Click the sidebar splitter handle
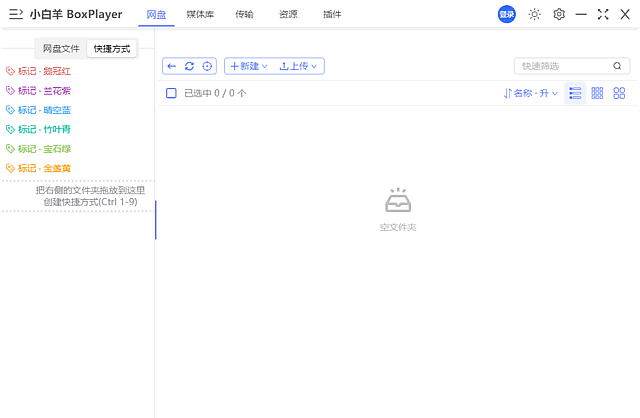 pyautogui.click(x=156, y=220)
